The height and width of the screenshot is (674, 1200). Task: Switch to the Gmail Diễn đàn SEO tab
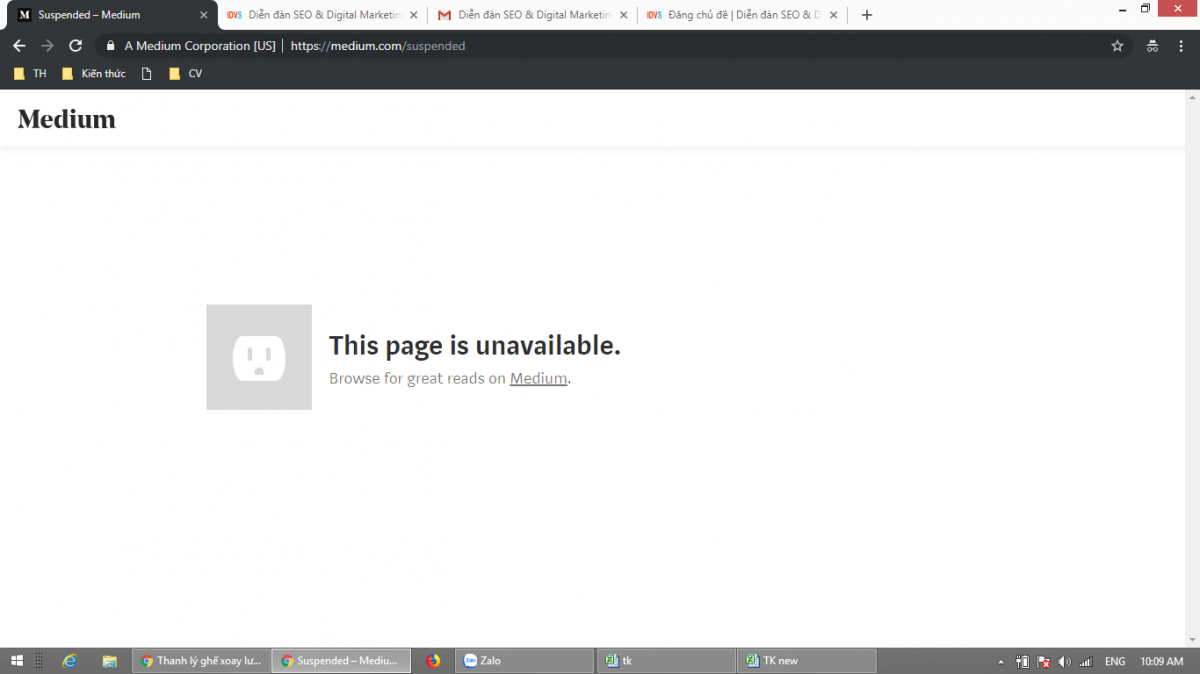533,15
